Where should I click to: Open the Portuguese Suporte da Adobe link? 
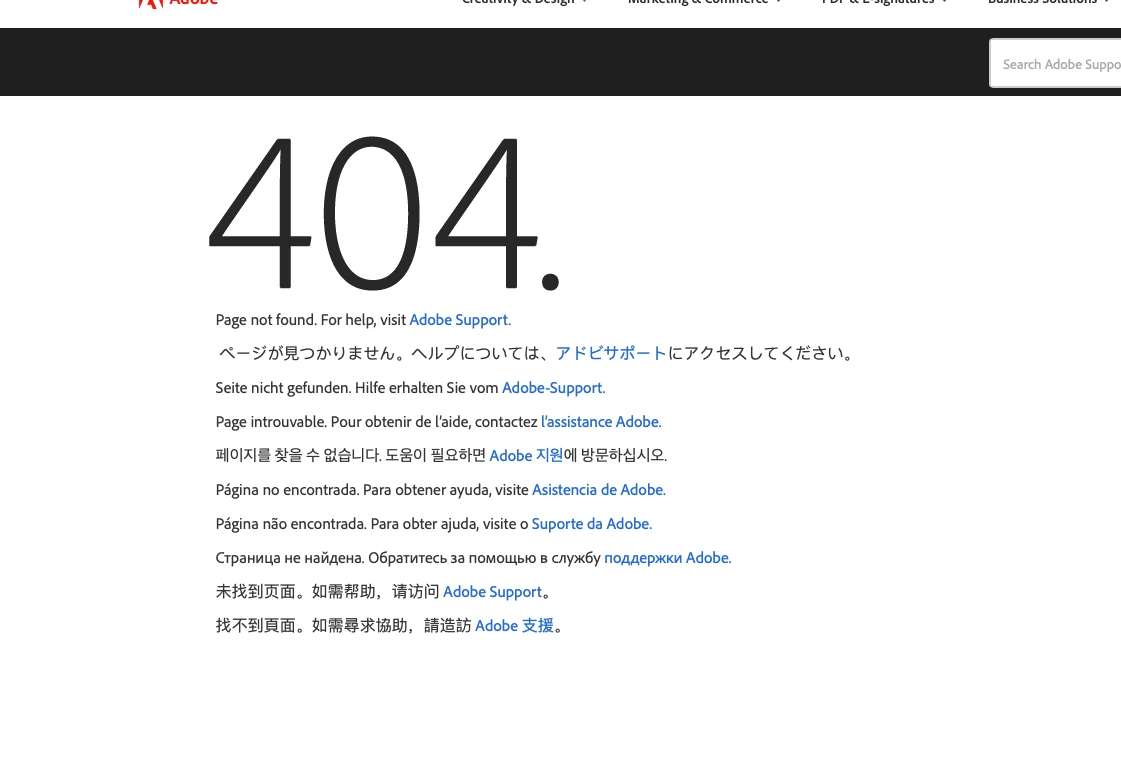click(x=591, y=524)
